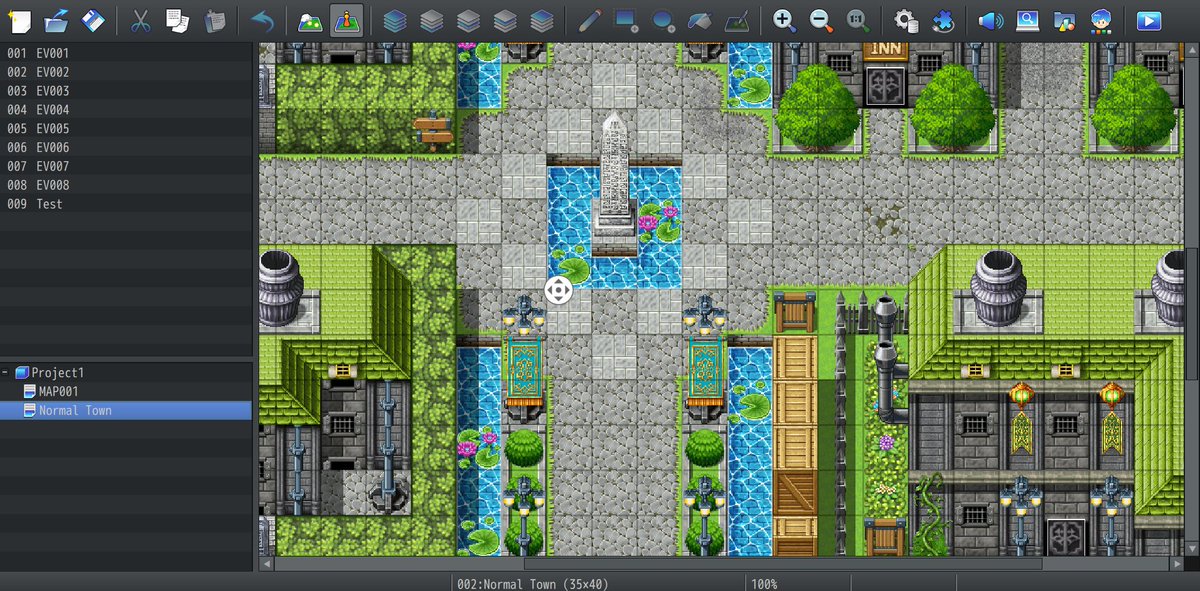Launch a playtest of the game
Image resolution: width=1200 pixels, height=591 pixels.
click(x=1147, y=18)
